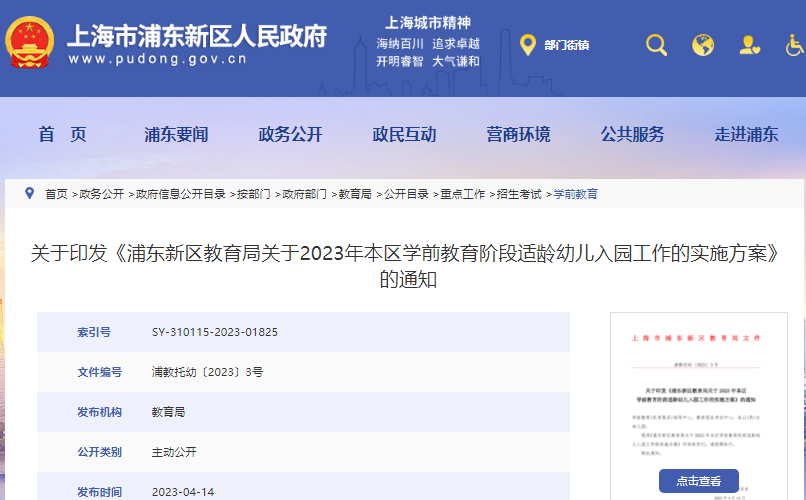The image size is (806, 500).
Task: Click document number 浦教托幼〔2023〕3号
Action: (x=207, y=372)
